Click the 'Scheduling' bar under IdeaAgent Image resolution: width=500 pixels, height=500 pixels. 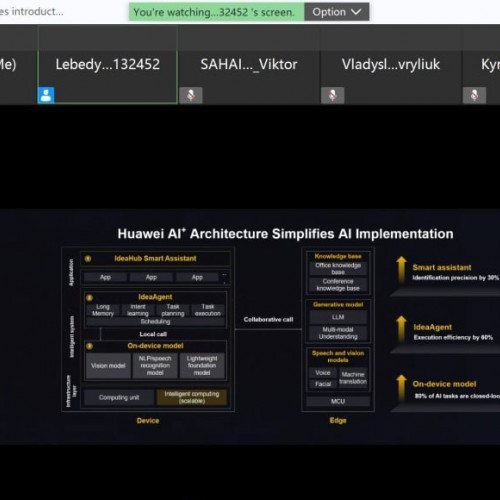click(x=155, y=321)
